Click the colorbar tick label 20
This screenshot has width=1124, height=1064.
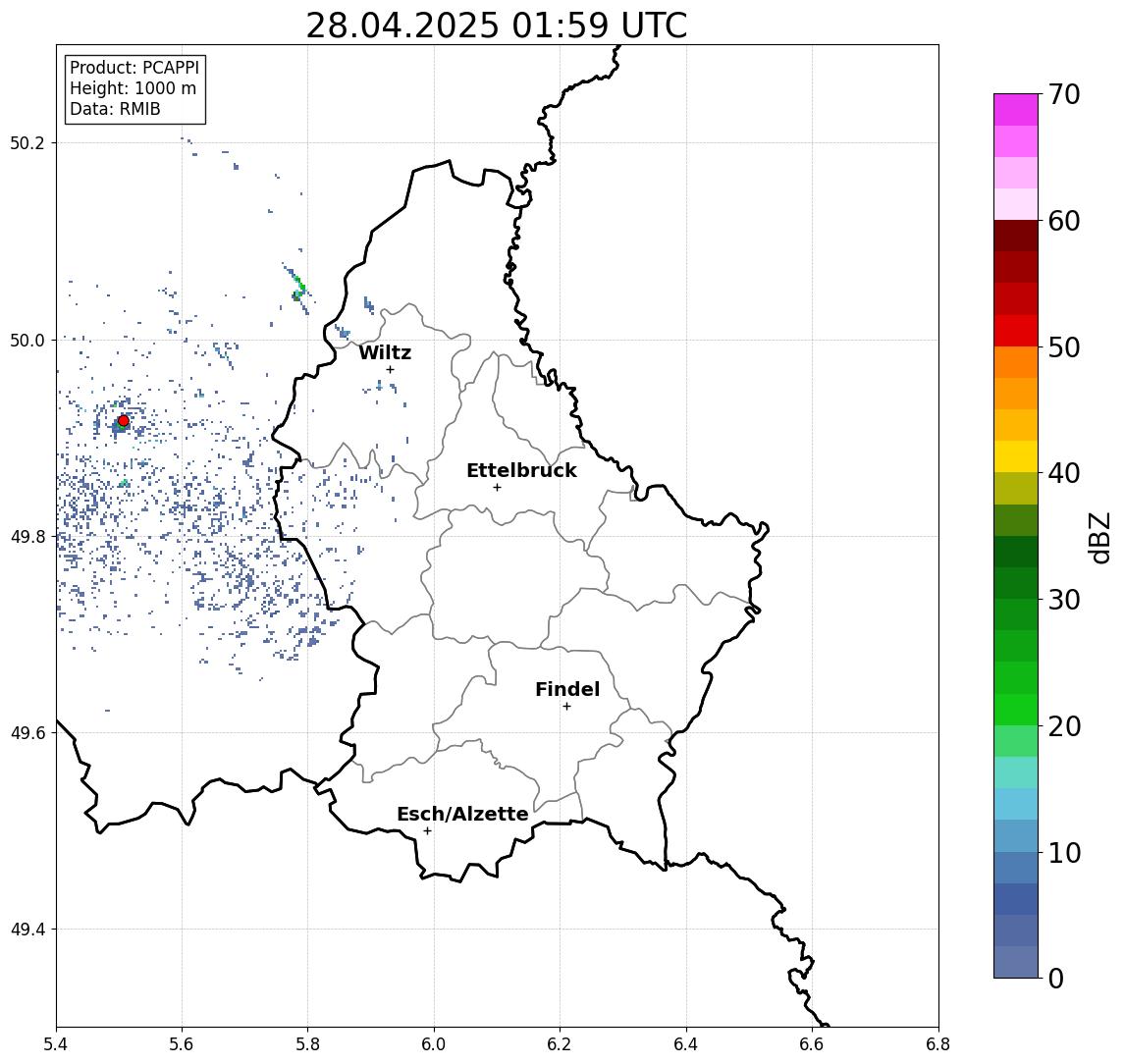click(1064, 725)
